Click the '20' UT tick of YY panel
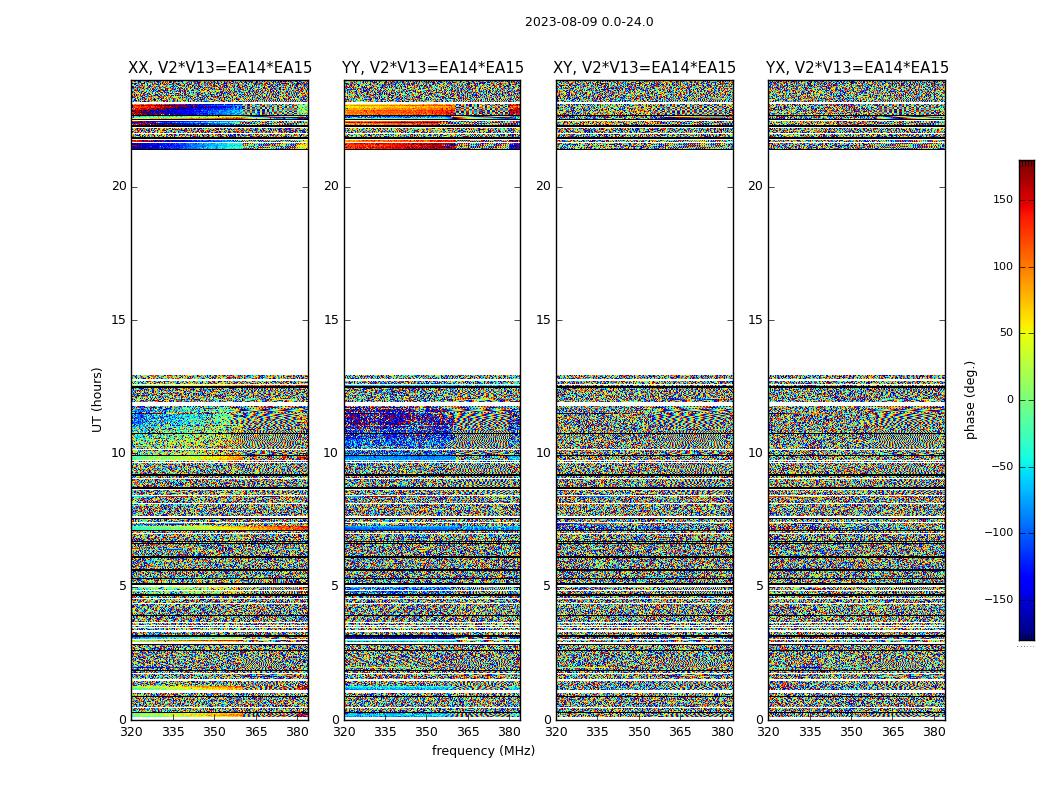The width and height of the screenshot is (1050, 800). pyautogui.click(x=331, y=186)
